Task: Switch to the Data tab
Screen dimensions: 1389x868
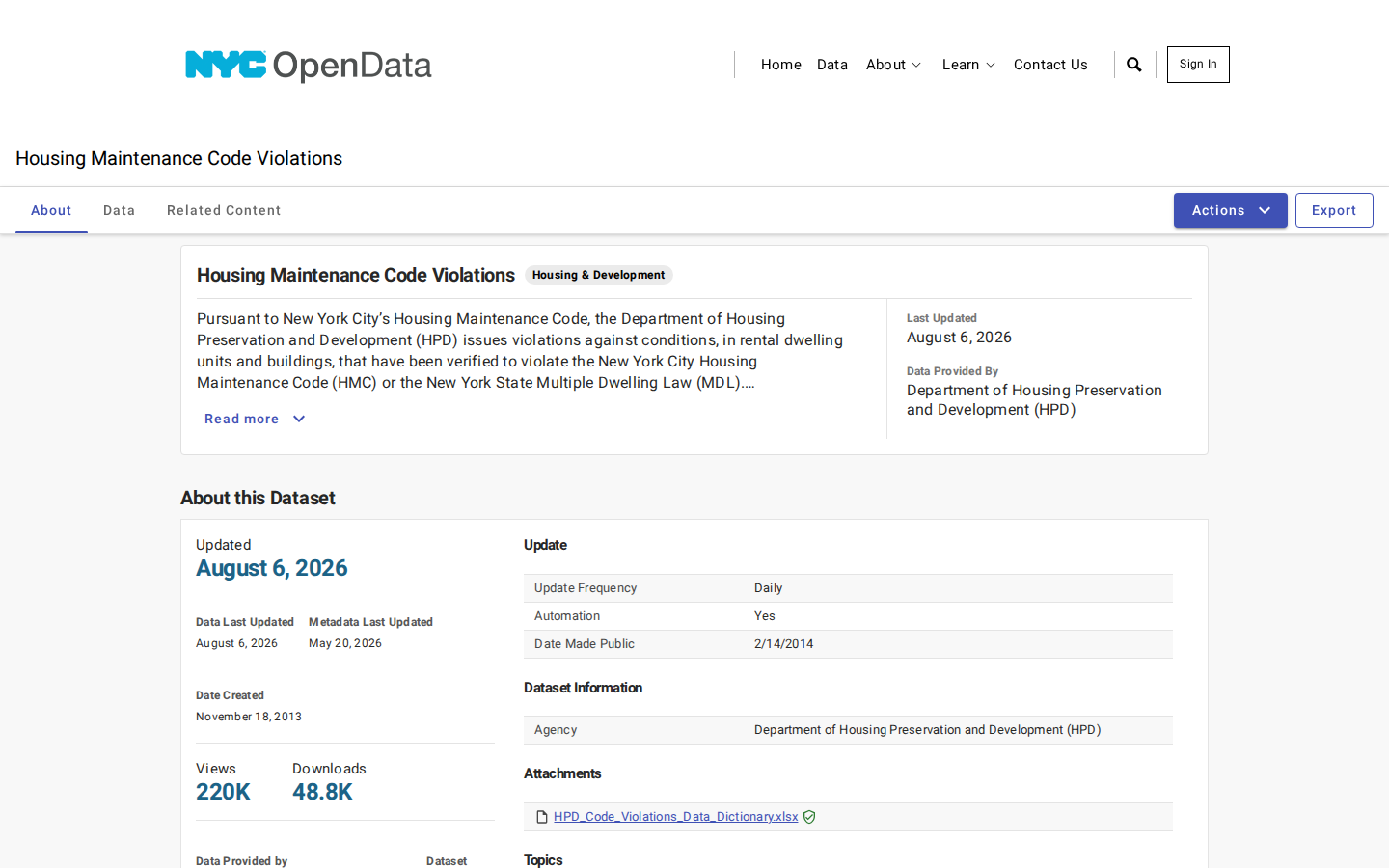Action: [x=119, y=210]
